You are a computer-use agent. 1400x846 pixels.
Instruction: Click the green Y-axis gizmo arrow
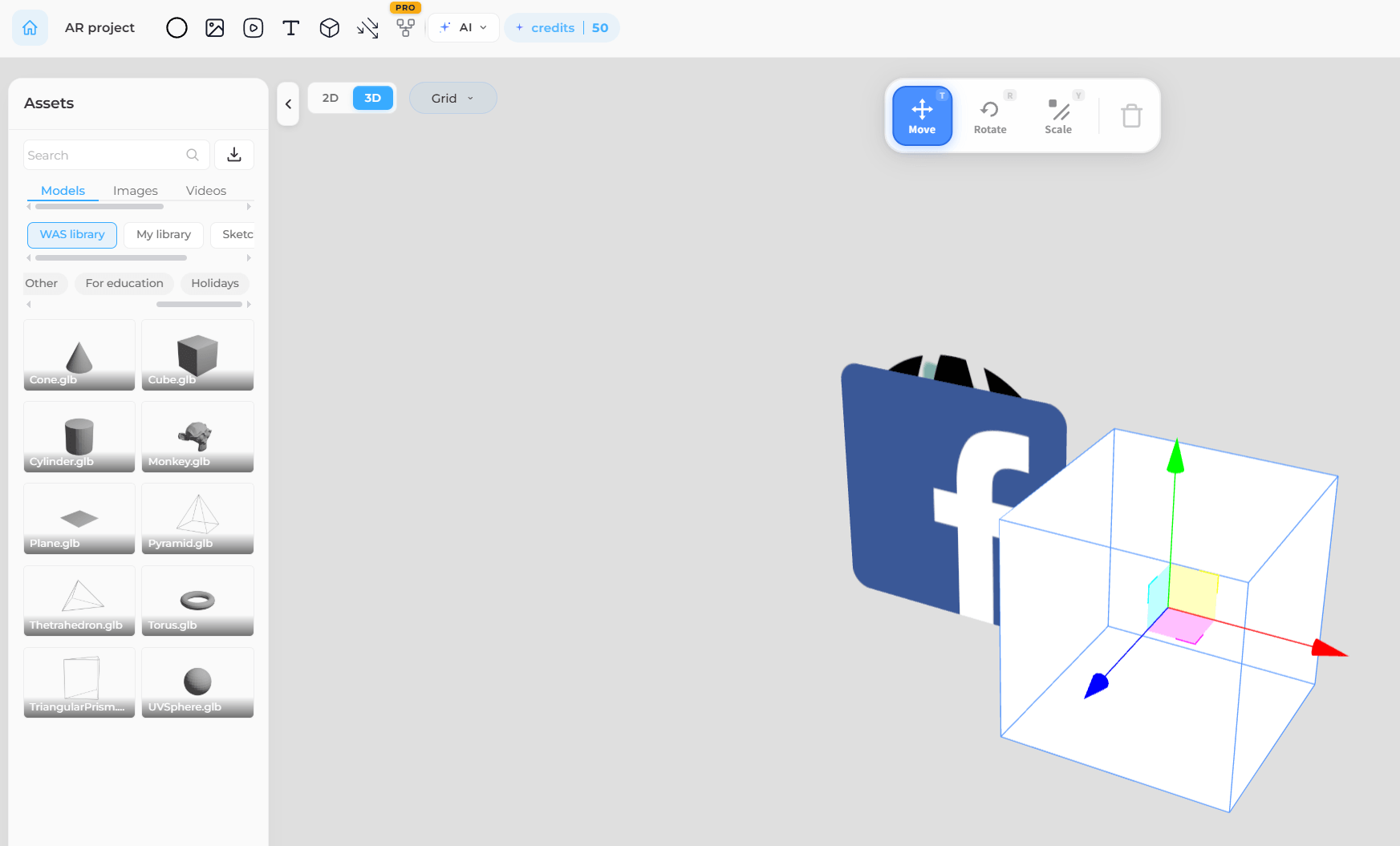[1175, 455]
